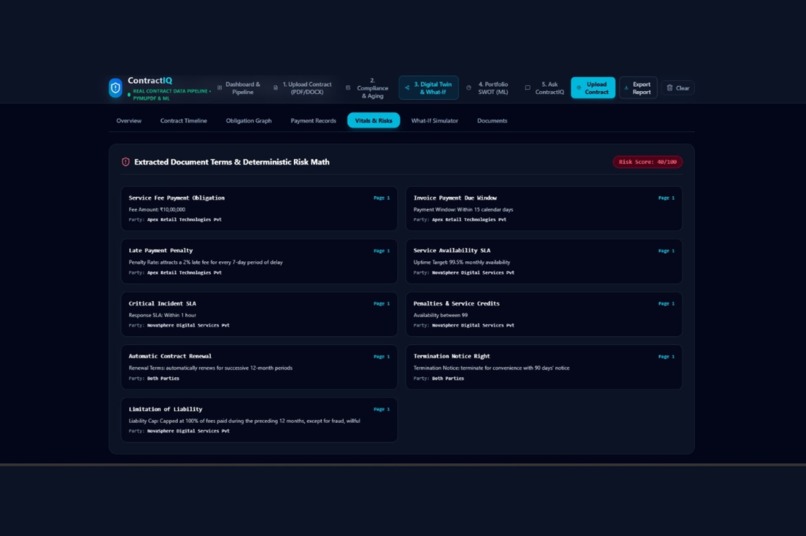Open Page 1 link on Invoice Payment Due Window card
806x536 pixels.
[666, 198]
